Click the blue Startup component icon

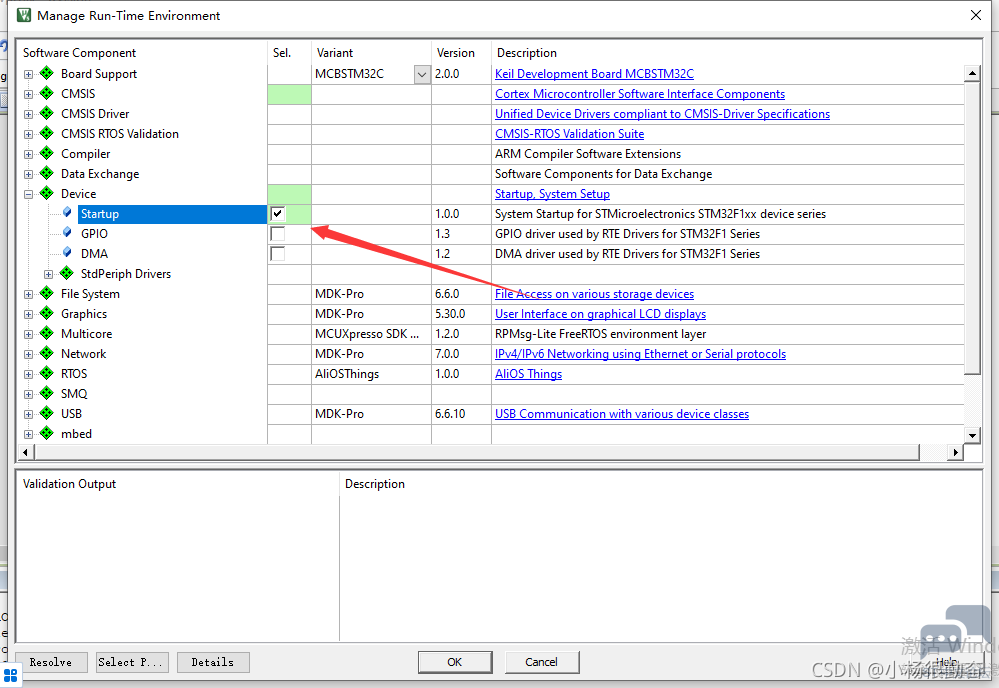(x=67, y=213)
